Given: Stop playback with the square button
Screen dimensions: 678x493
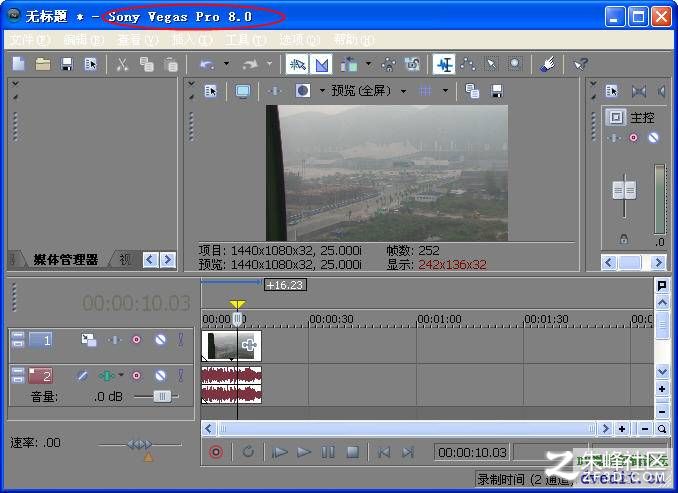Looking at the screenshot, I should (353, 452).
